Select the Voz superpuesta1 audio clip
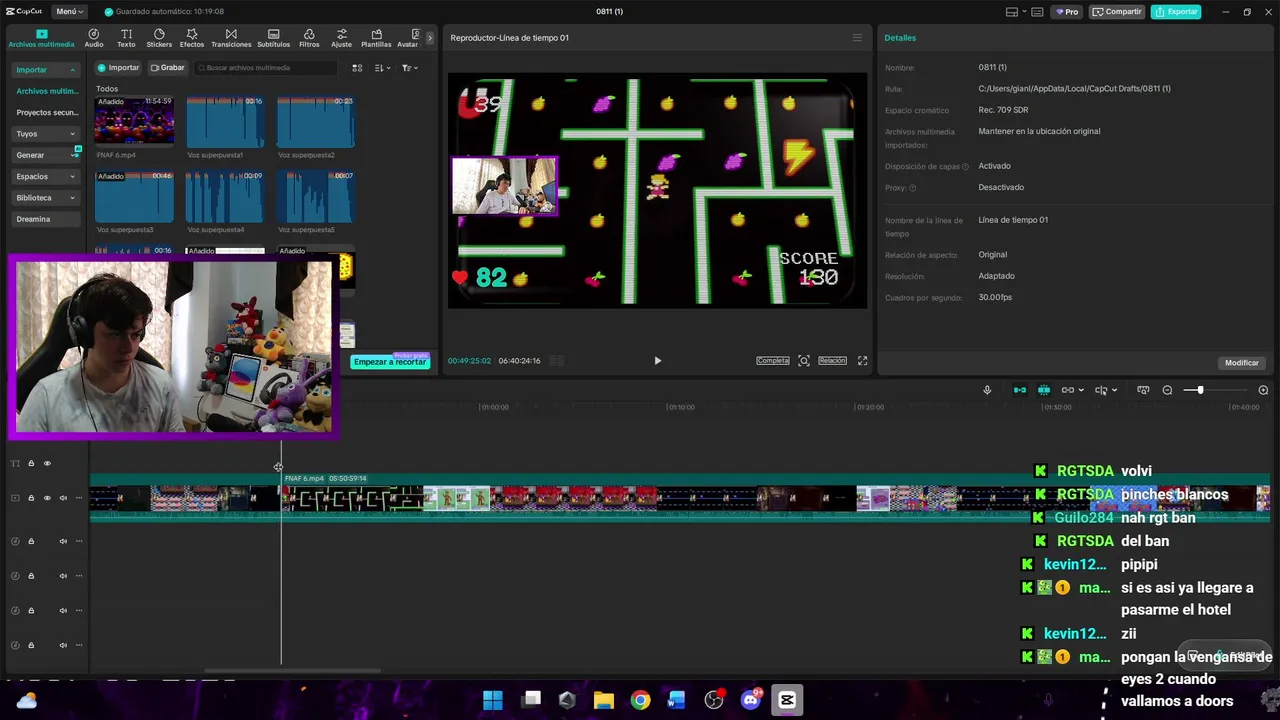The image size is (1280, 720). tap(225, 121)
